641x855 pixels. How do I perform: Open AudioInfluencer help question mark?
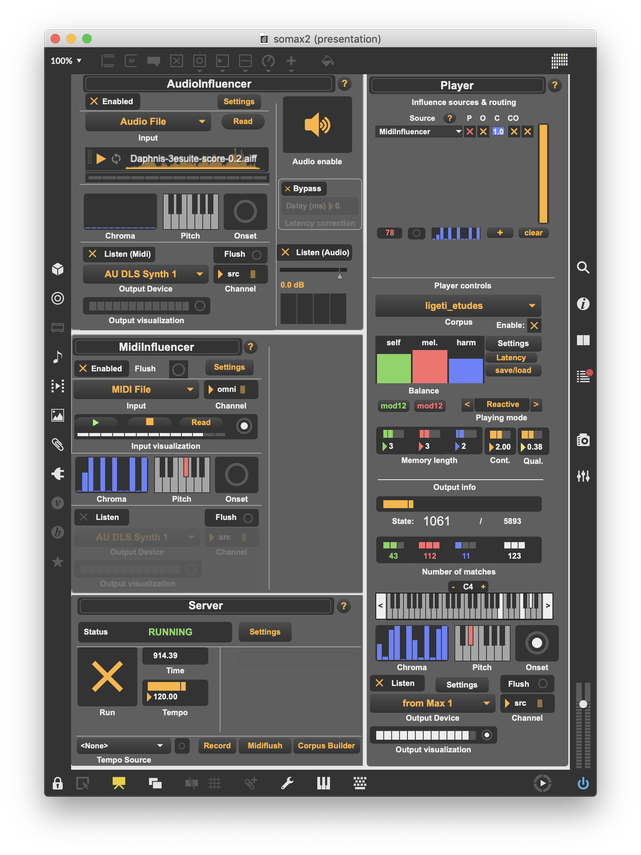tap(344, 84)
